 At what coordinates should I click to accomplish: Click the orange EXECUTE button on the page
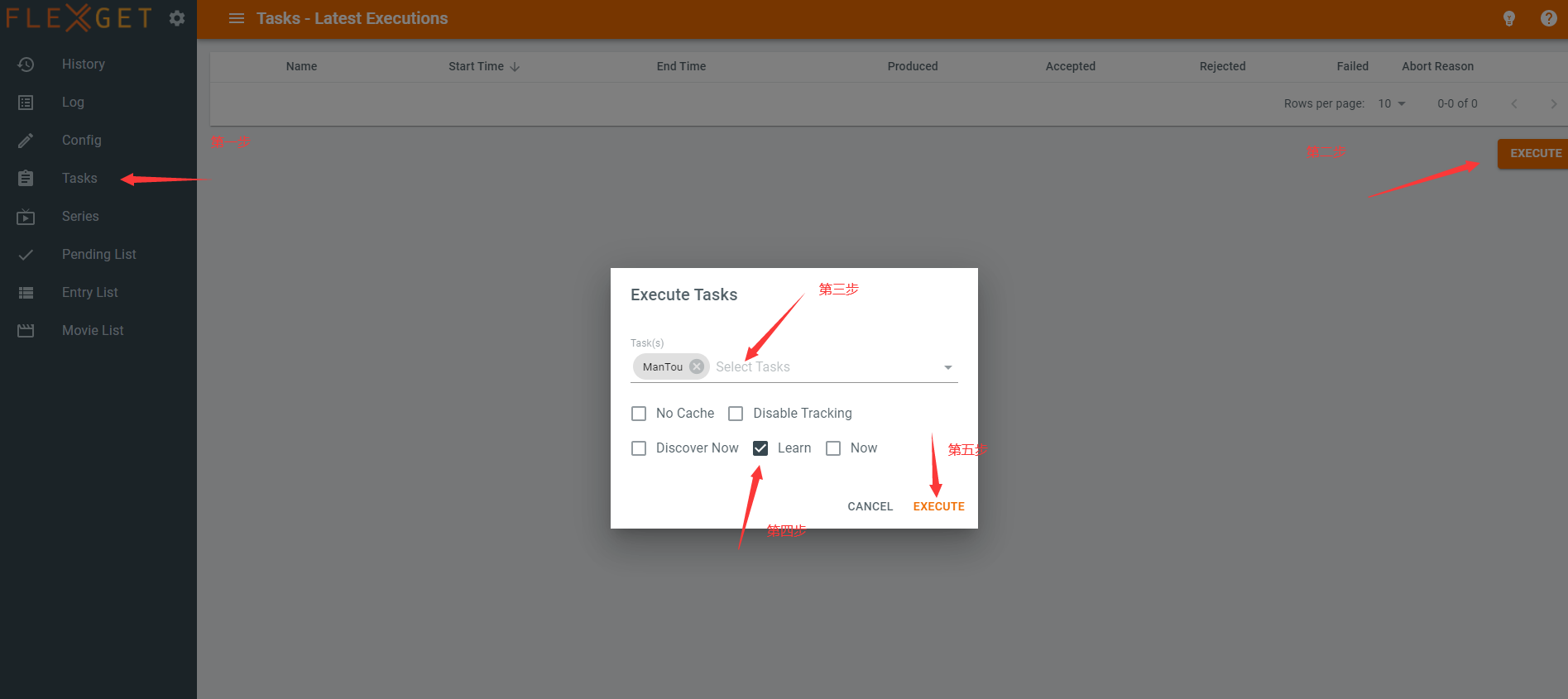1535,154
